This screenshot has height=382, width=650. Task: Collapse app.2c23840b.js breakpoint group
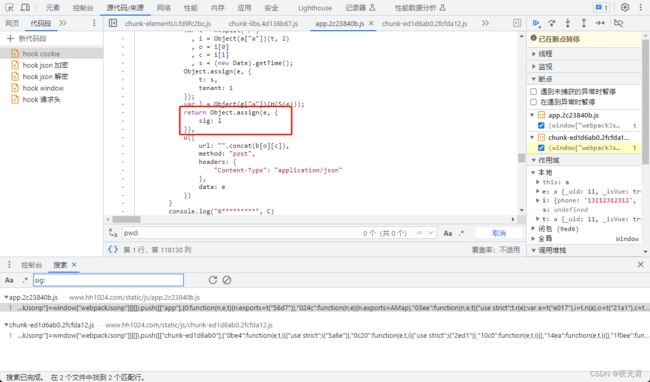533,115
